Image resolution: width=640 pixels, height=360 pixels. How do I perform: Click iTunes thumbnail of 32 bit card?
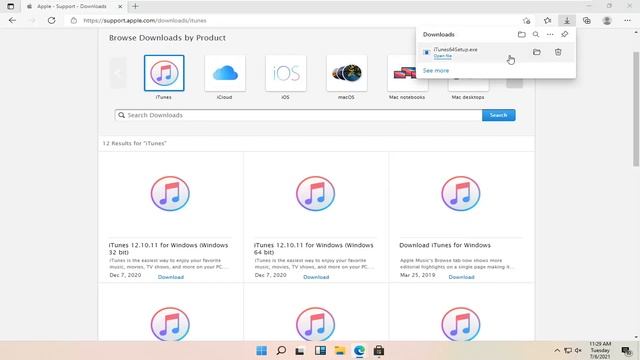(x=170, y=193)
